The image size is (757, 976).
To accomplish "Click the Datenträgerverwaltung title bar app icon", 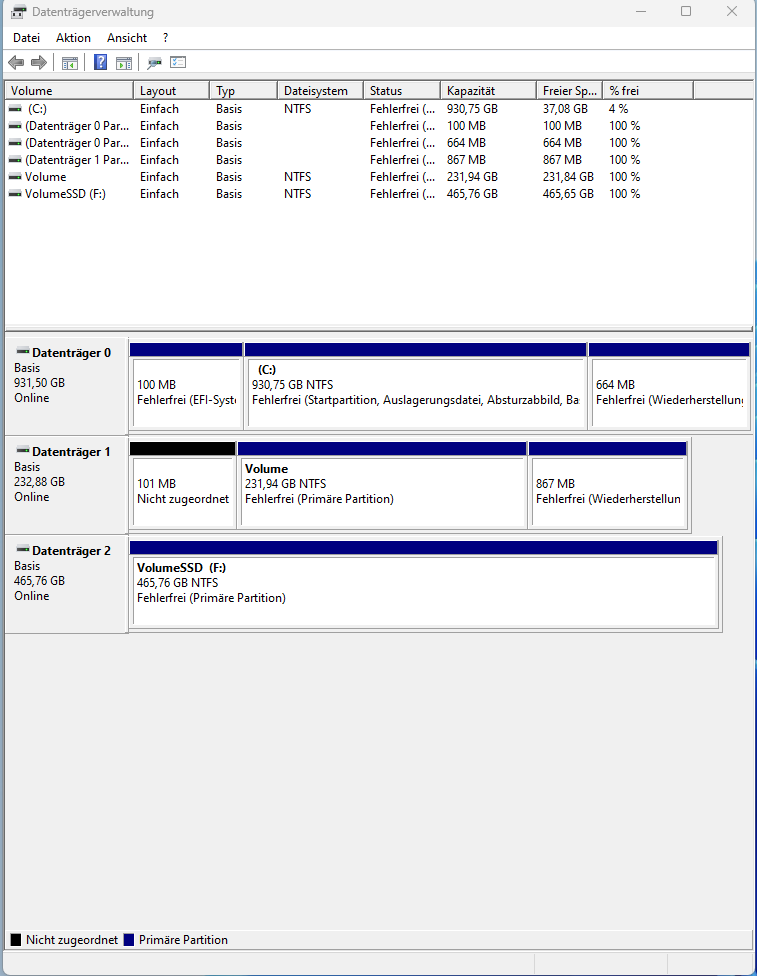I will [18, 12].
